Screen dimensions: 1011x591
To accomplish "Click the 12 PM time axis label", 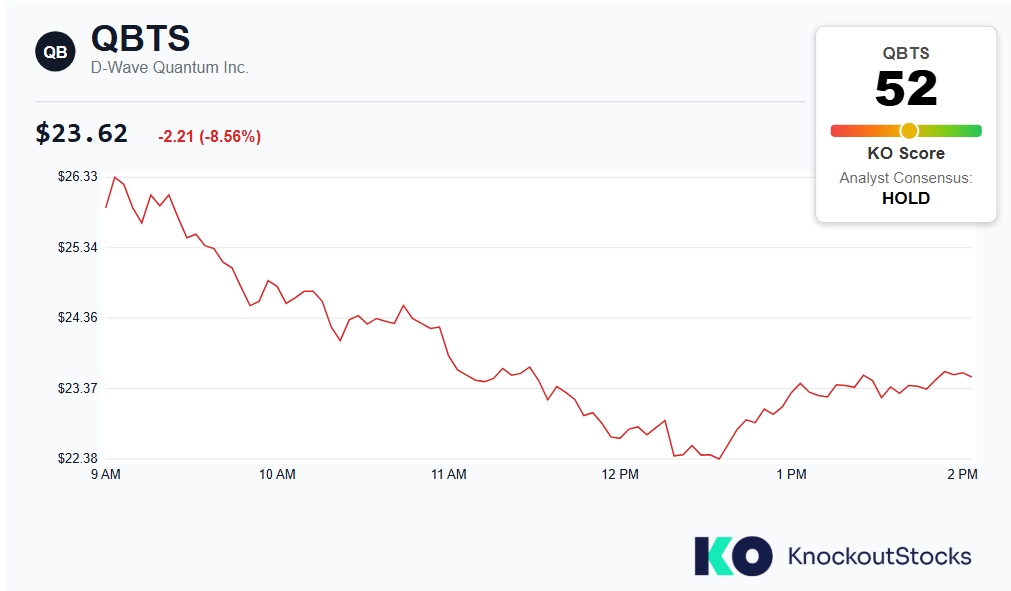I will (620, 474).
